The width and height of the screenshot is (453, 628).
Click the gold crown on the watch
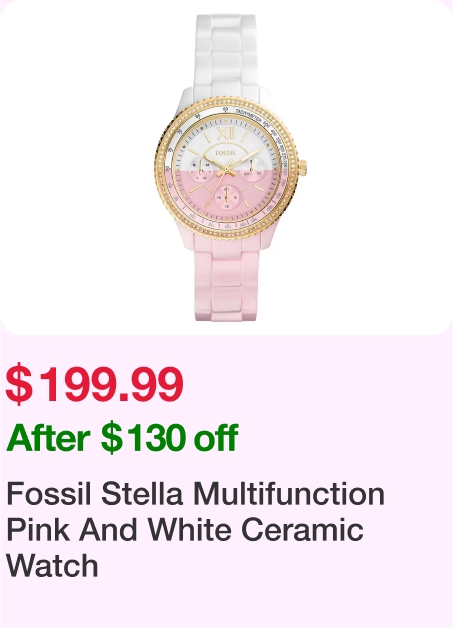[302, 167]
